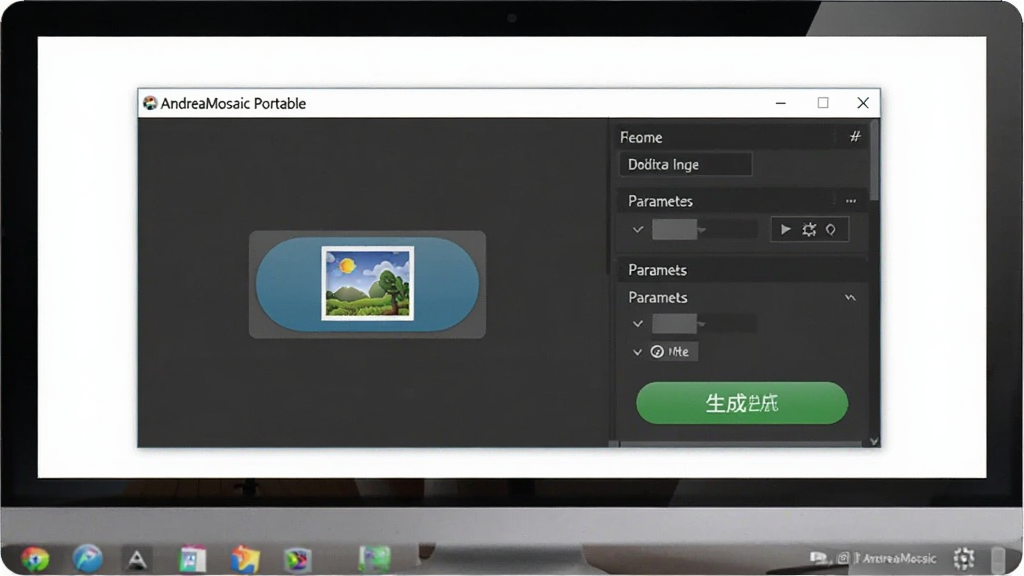Click the hash icon in the Feome header
The height and width of the screenshot is (576, 1024).
click(855, 136)
